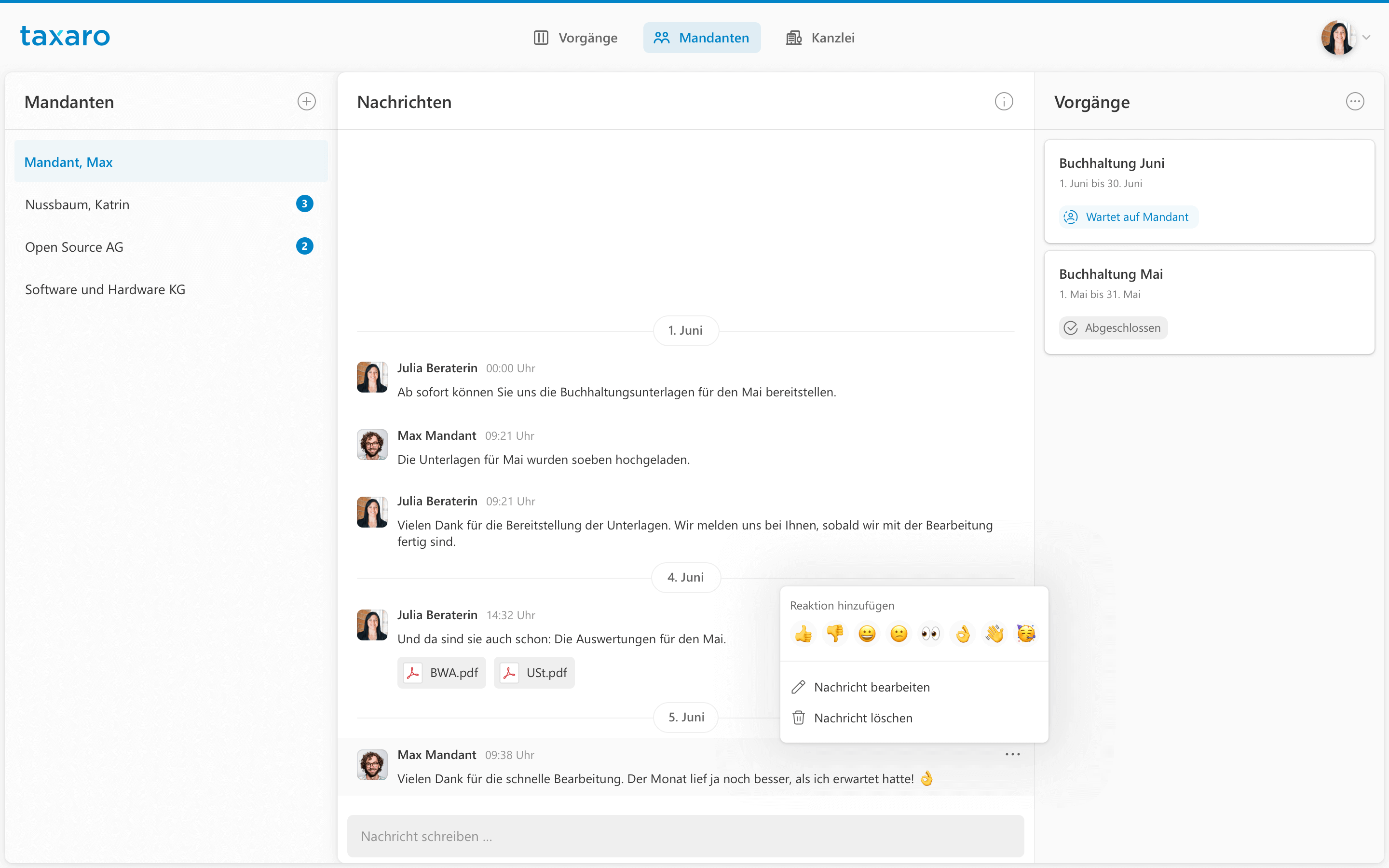Open BWA.pdf attachment
Screen dimensions: 1389x868
point(441,673)
